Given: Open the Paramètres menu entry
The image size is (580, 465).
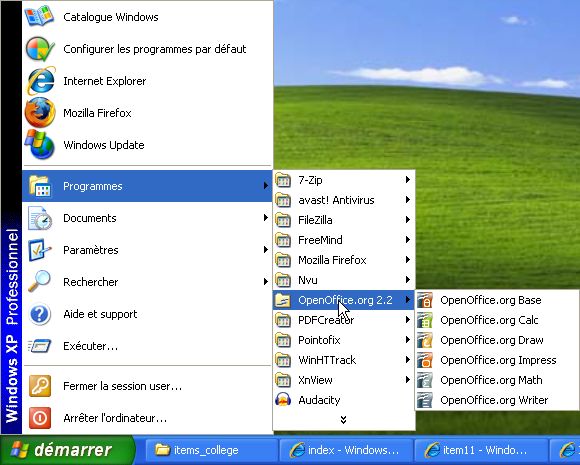Looking at the screenshot, I should point(147,250).
